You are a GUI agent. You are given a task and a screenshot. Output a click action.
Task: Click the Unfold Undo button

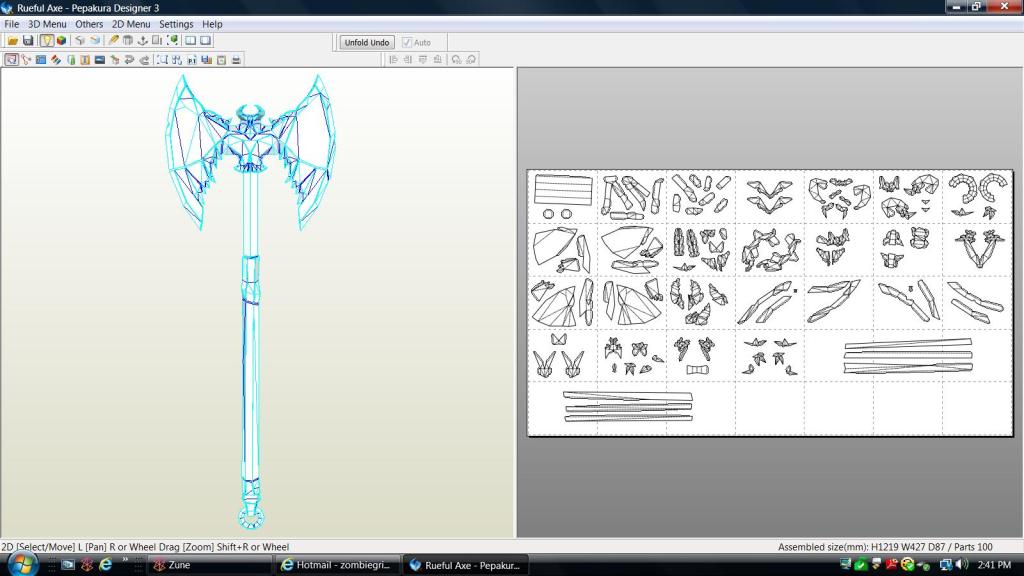[x=366, y=42]
